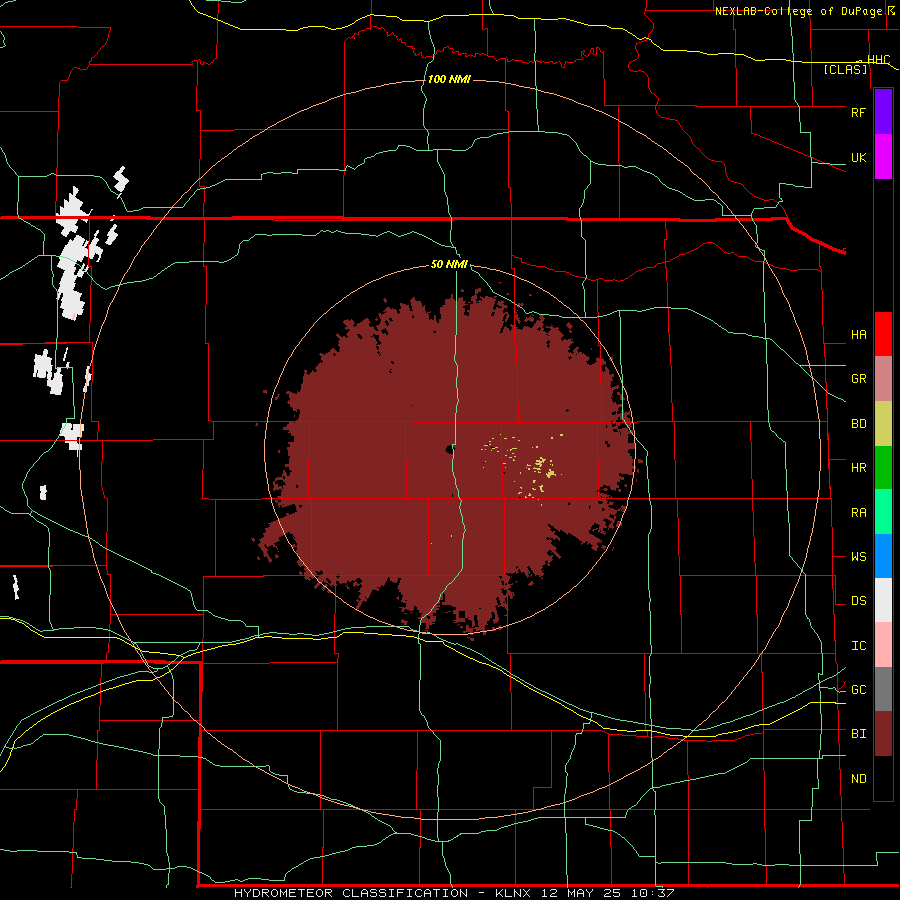Screen dimensions: 900x900
Task: Click the "RF" legend label
Action: click(x=858, y=112)
